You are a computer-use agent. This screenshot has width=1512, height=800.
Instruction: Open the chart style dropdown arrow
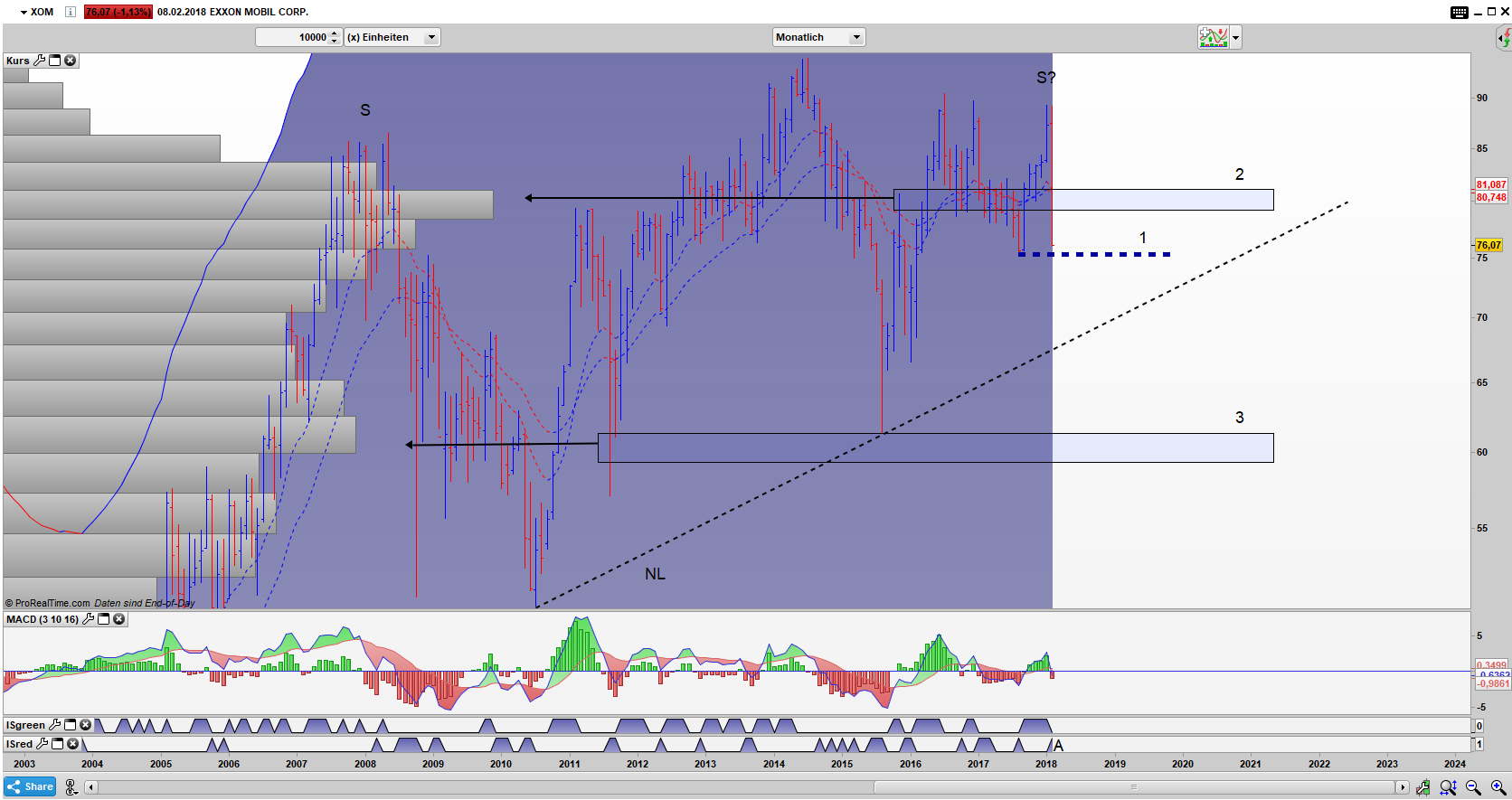click(1235, 37)
